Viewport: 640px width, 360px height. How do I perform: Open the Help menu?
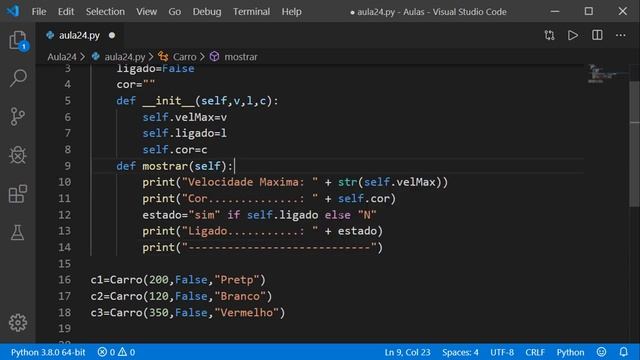pos(291,11)
